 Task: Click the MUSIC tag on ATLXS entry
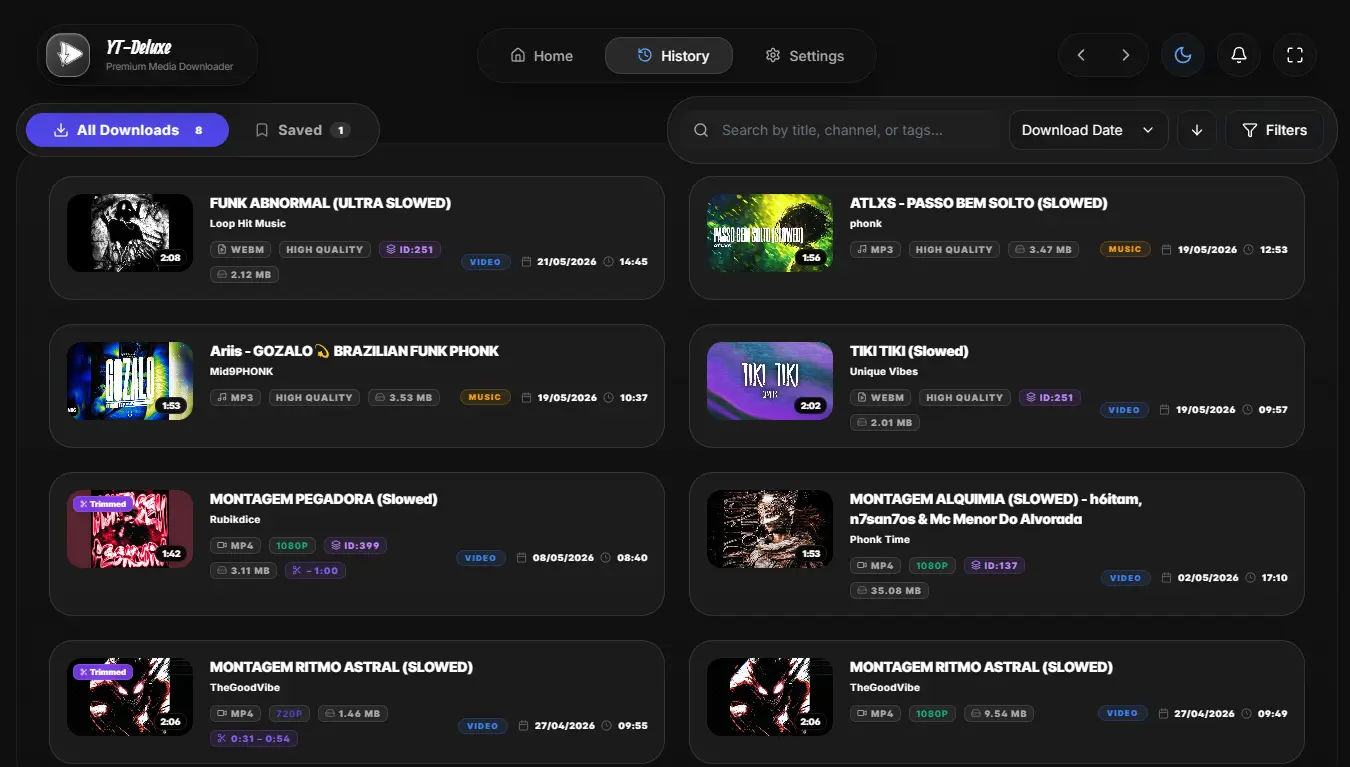pyautogui.click(x=1125, y=249)
